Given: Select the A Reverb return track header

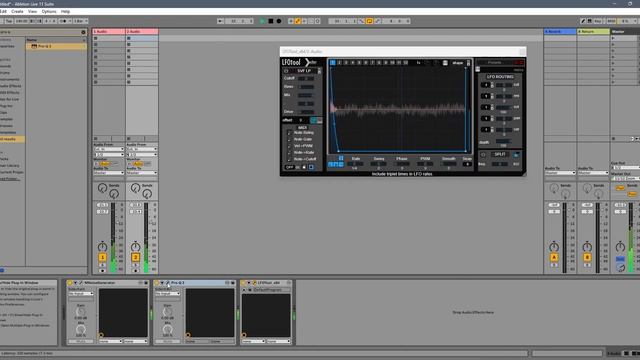Looking at the screenshot, I should 560,31.
